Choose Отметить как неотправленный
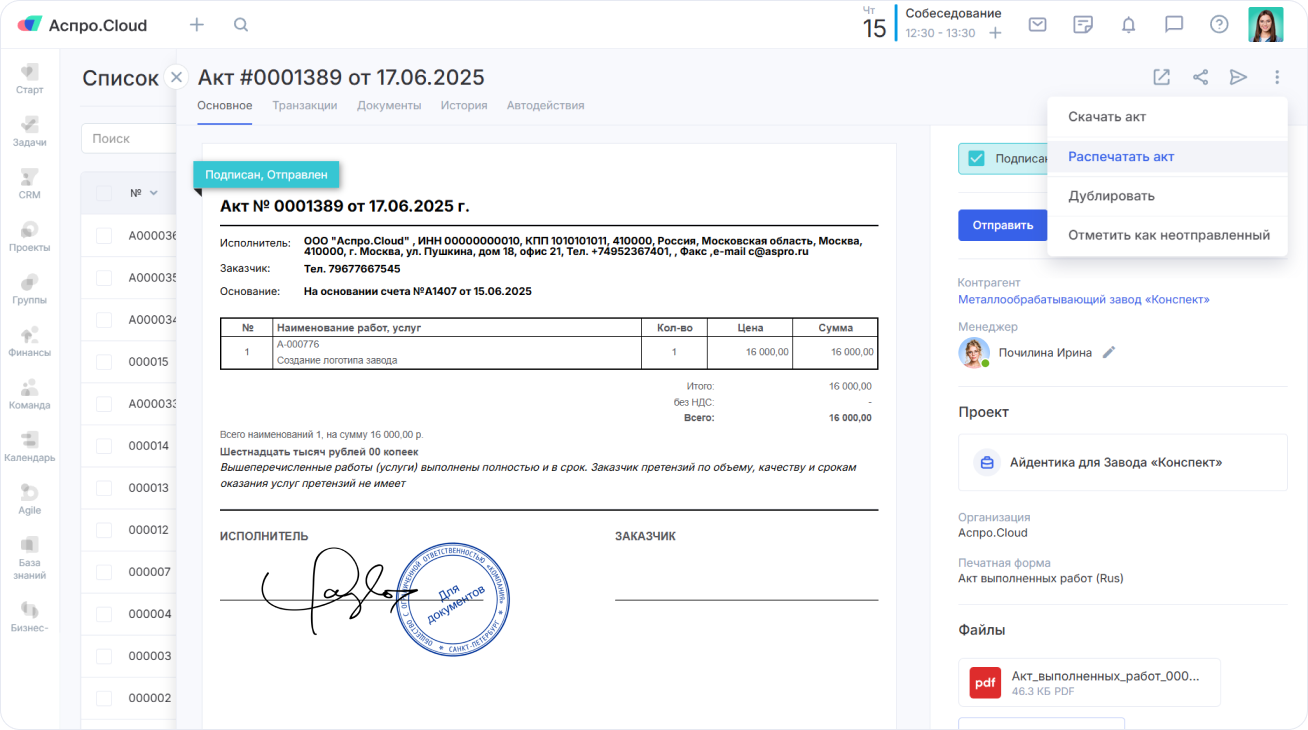This screenshot has height=730, width=1308. tap(1167, 235)
